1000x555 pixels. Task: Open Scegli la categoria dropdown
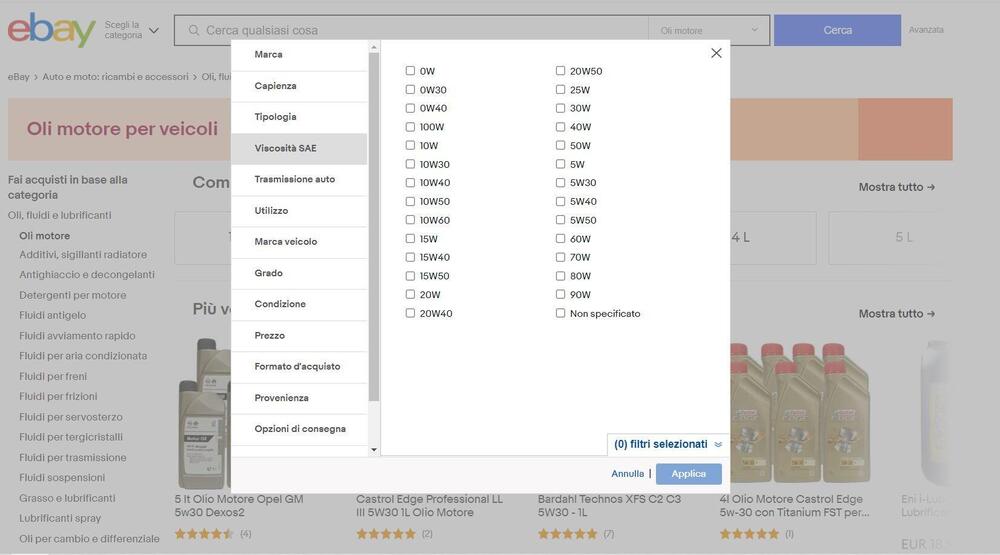[131, 30]
